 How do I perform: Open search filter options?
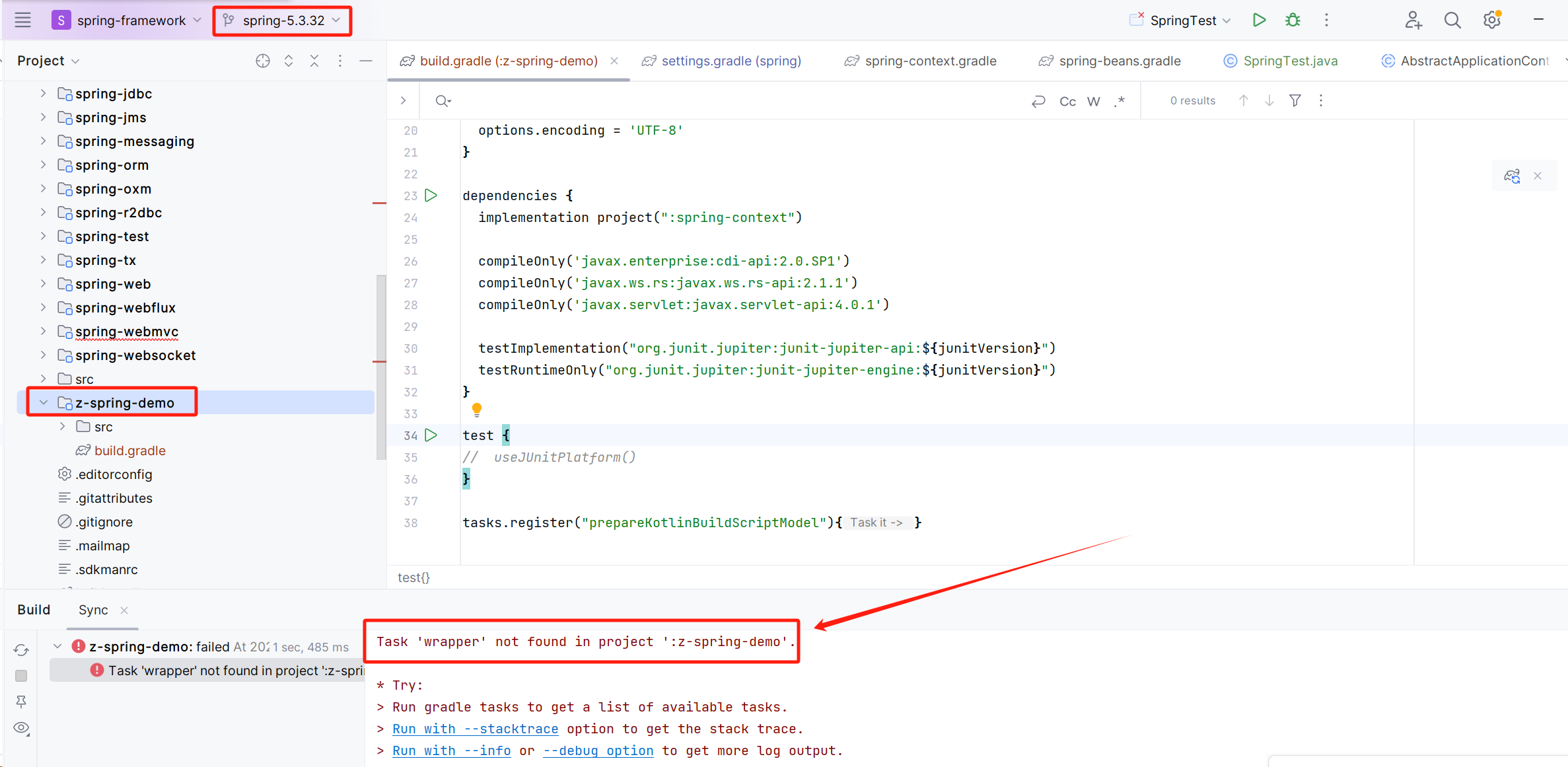(x=1295, y=100)
